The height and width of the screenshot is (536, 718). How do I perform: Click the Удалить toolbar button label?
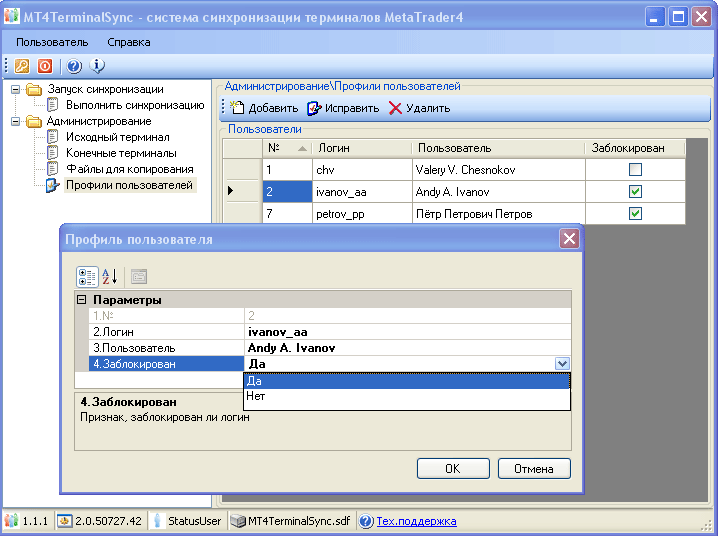pyautogui.click(x=428, y=108)
